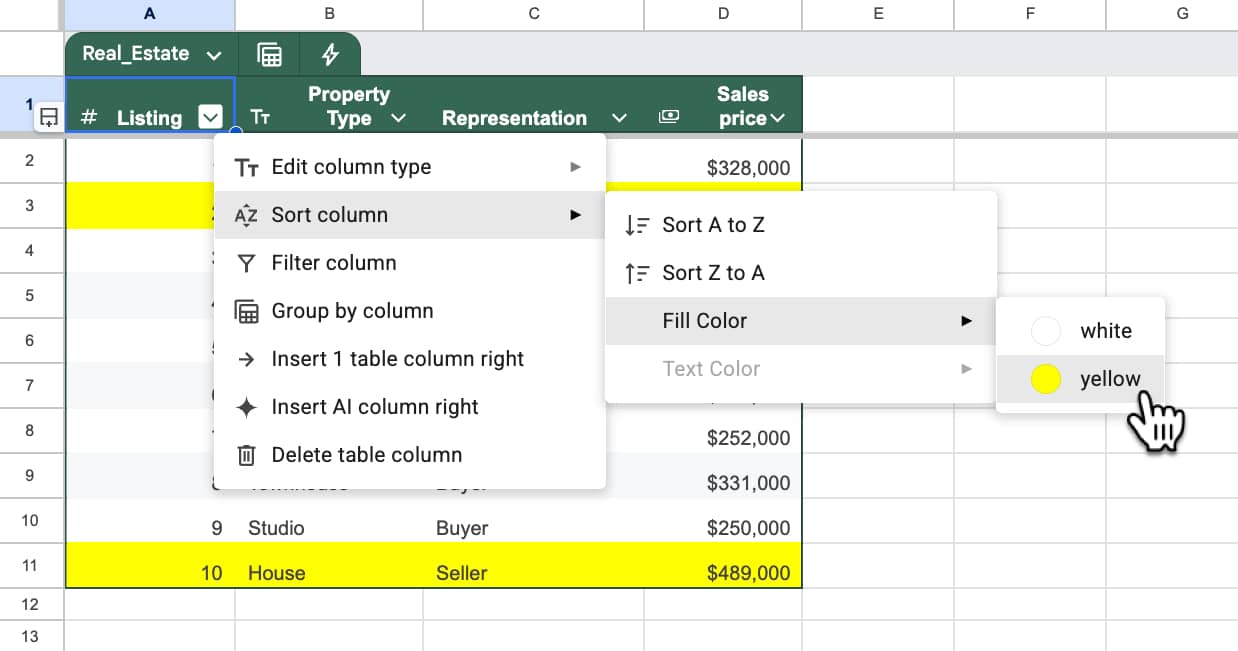The width and height of the screenshot is (1238, 651).
Task: Choose Insert AI column right
Action: [x=410, y=407]
